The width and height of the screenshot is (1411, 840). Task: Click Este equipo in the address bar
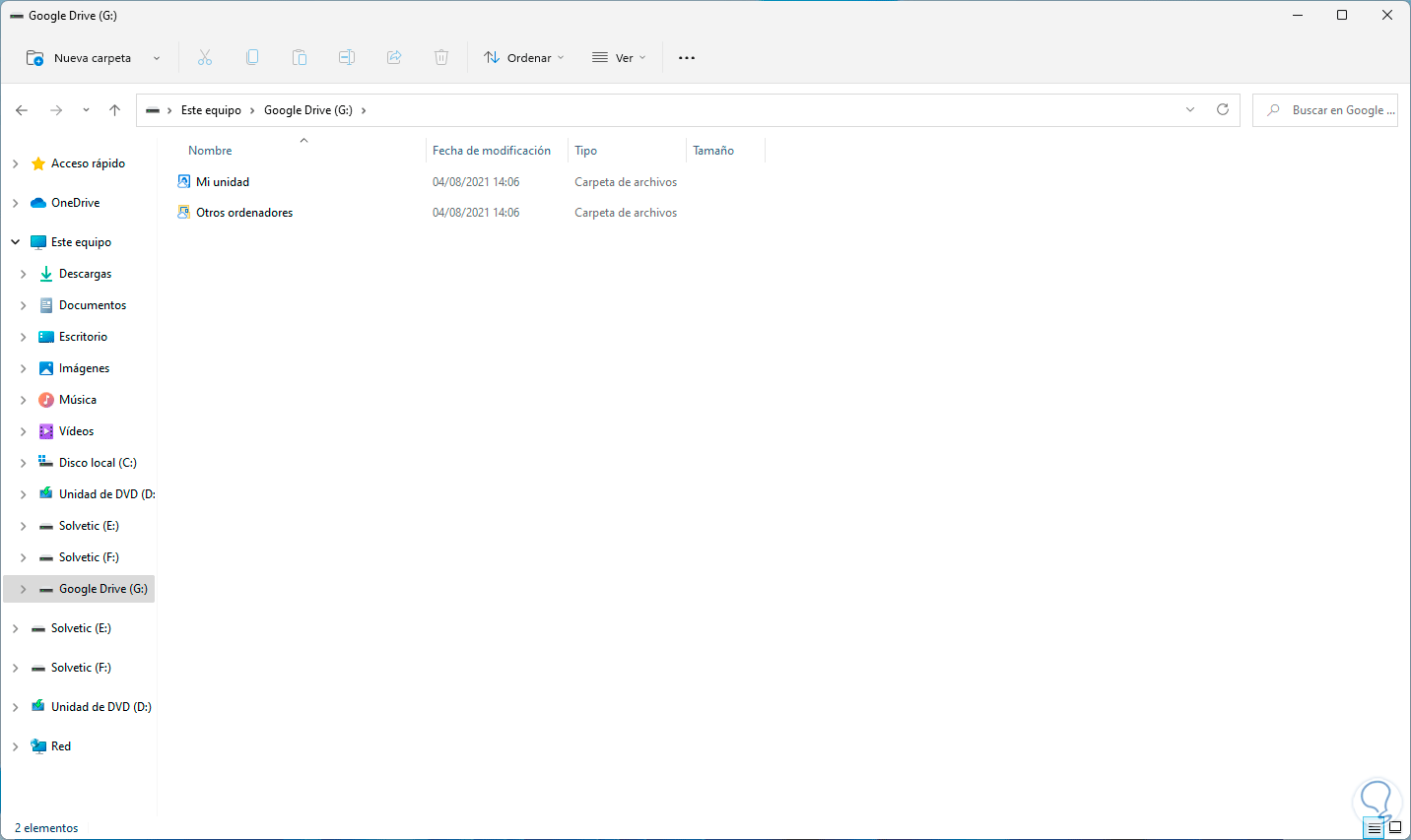point(211,110)
